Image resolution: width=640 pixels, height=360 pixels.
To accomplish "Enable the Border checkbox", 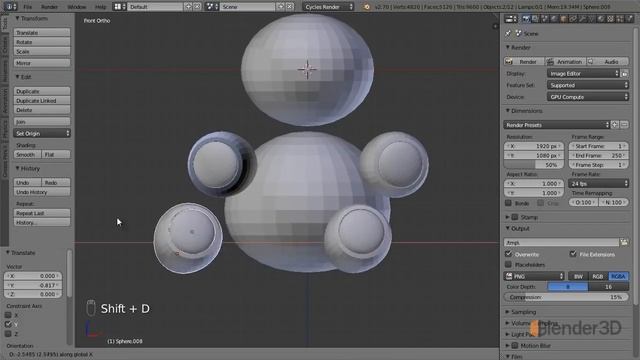I will click(508, 203).
